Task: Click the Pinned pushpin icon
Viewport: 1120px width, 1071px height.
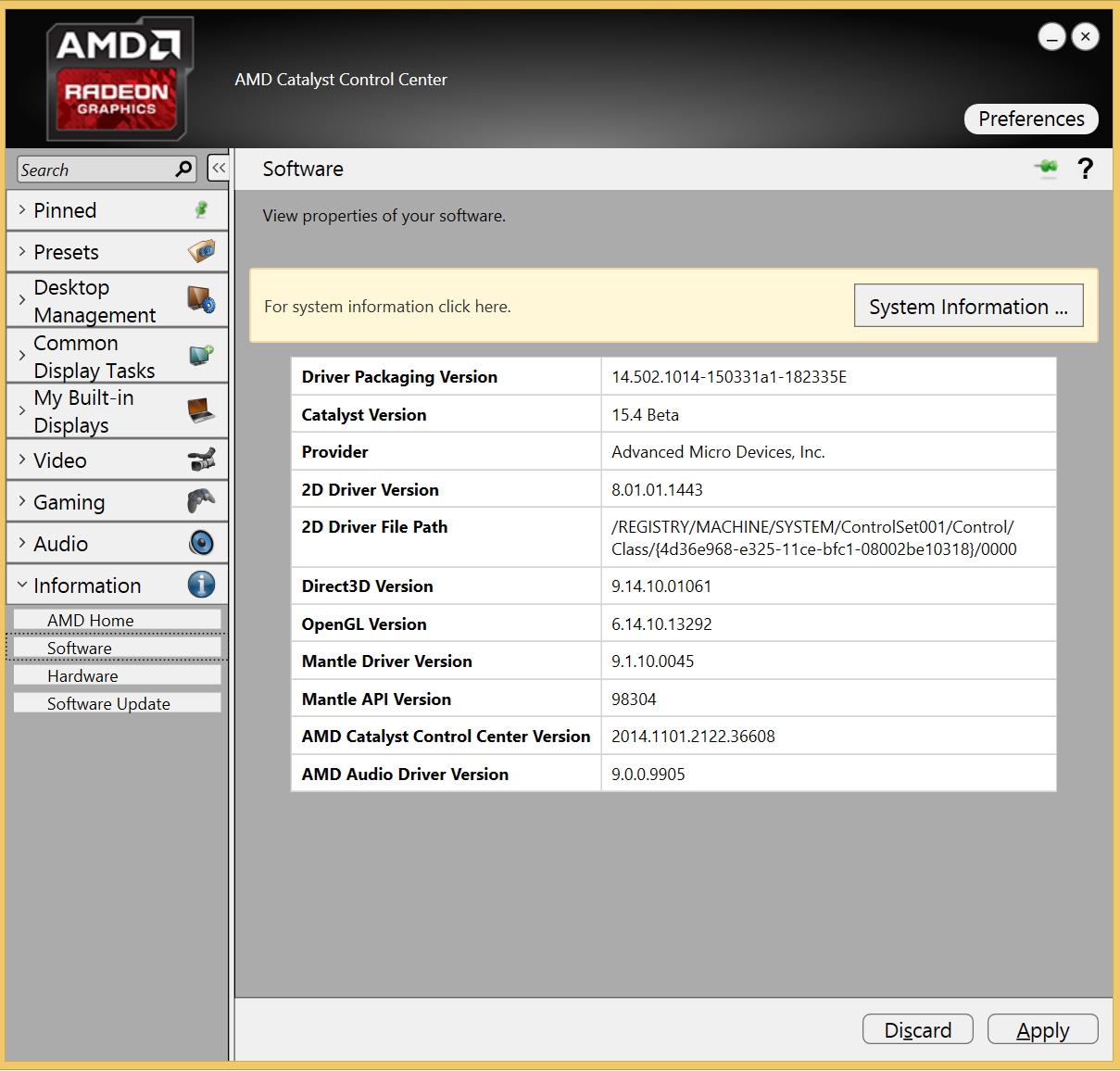Action: pyautogui.click(x=201, y=210)
